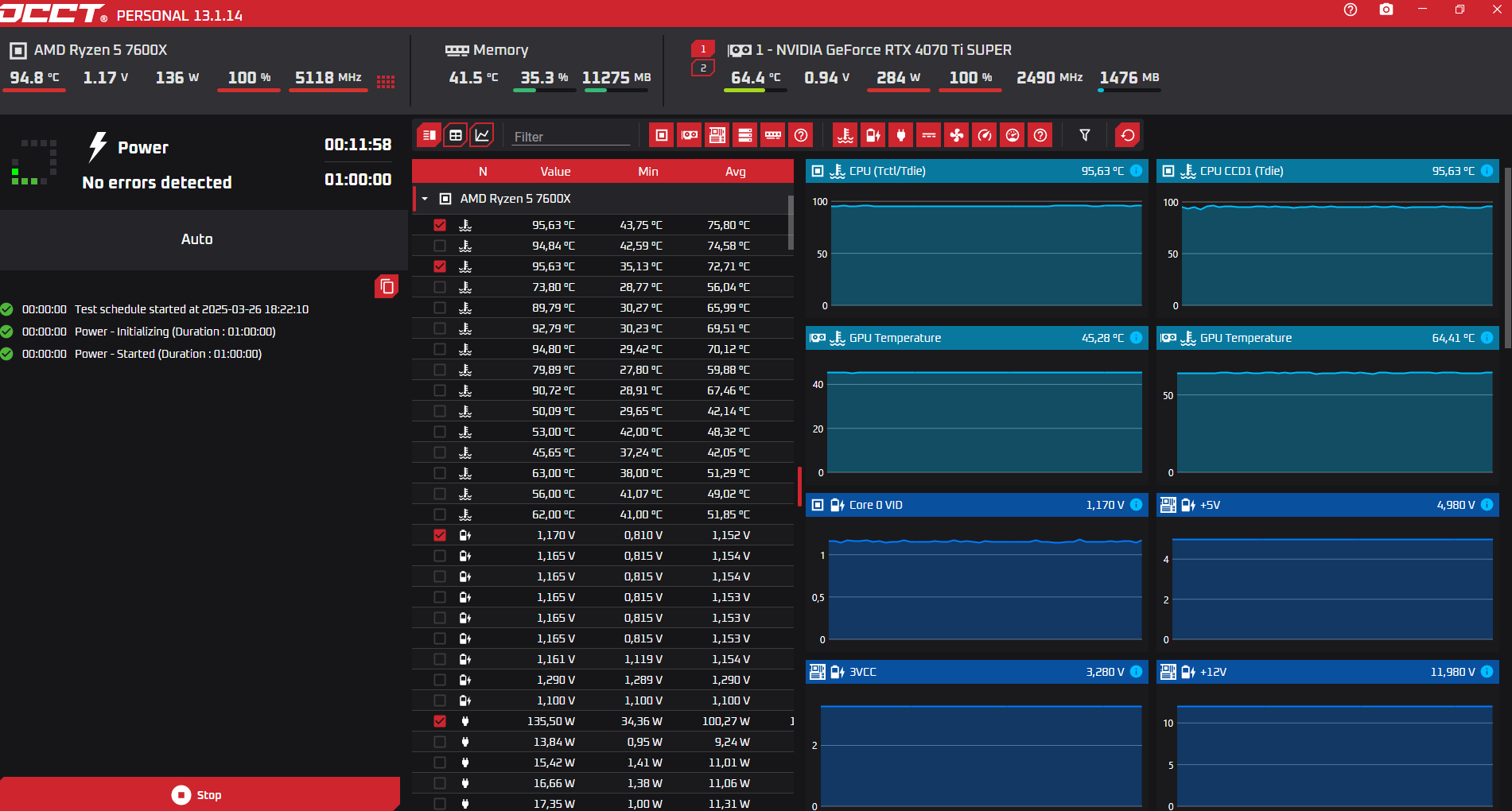Uncheck the sensor row with Min 43,75 °C

(x=440, y=225)
